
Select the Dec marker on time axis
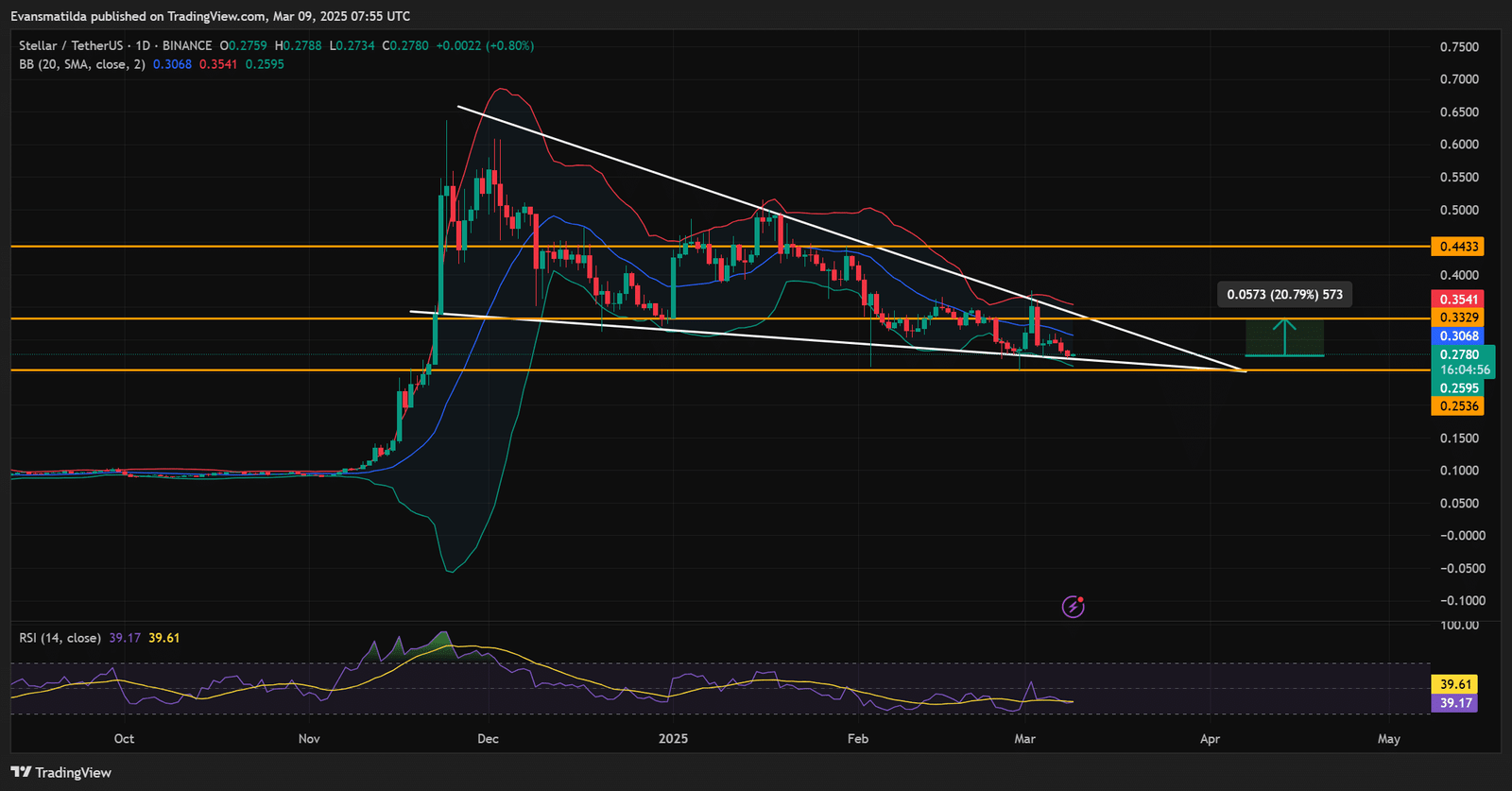tap(488, 739)
